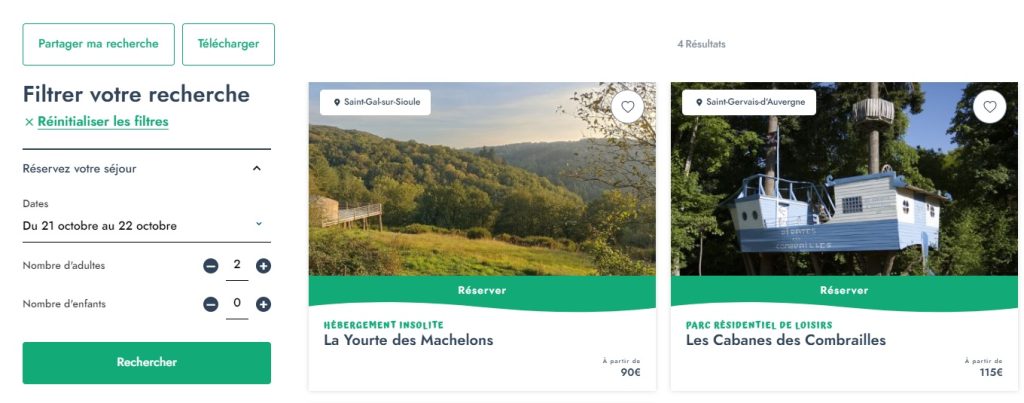This screenshot has height=403, width=1024.
Task: Click Saint-Gervais-d'Auvergne location pin tag
Action: (x=749, y=102)
